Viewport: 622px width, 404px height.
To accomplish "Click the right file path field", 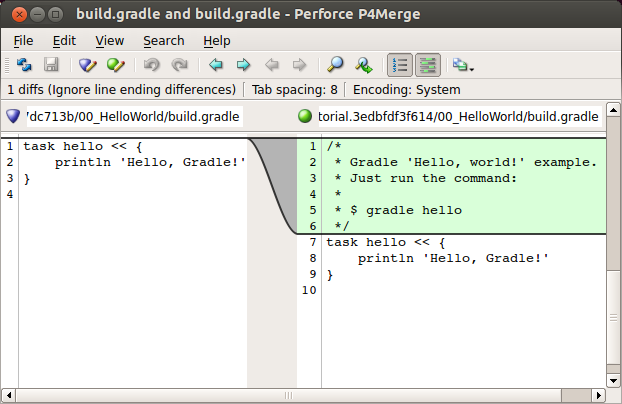I will click(458, 116).
